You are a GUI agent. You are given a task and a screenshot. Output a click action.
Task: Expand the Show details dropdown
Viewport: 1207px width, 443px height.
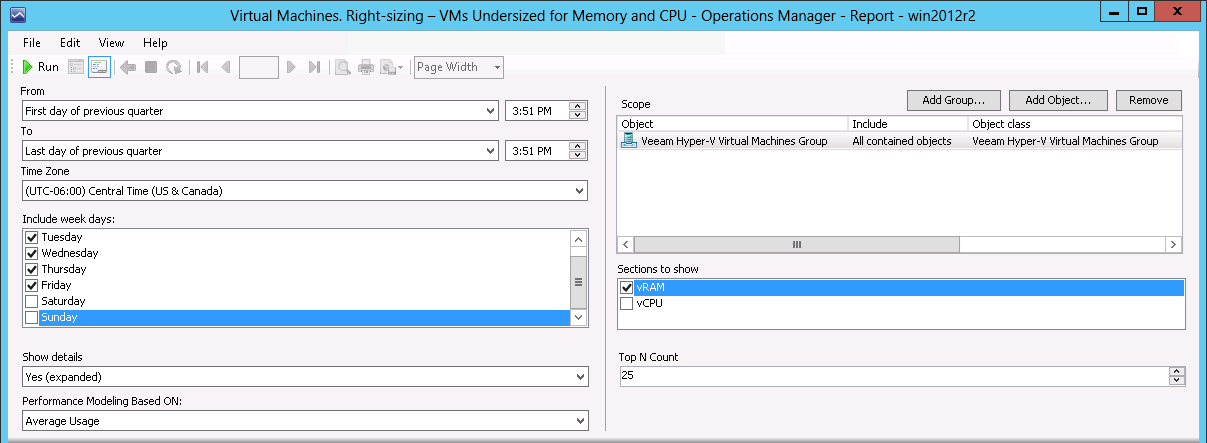pos(305,377)
